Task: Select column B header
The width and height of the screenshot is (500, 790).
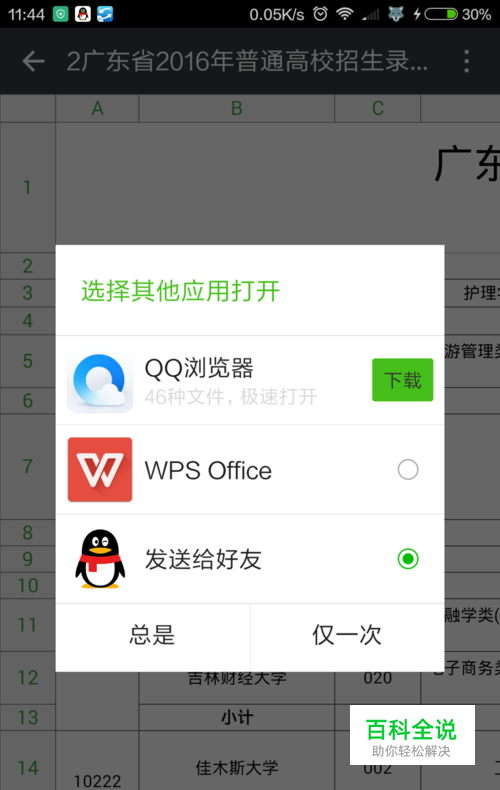Action: (236, 108)
